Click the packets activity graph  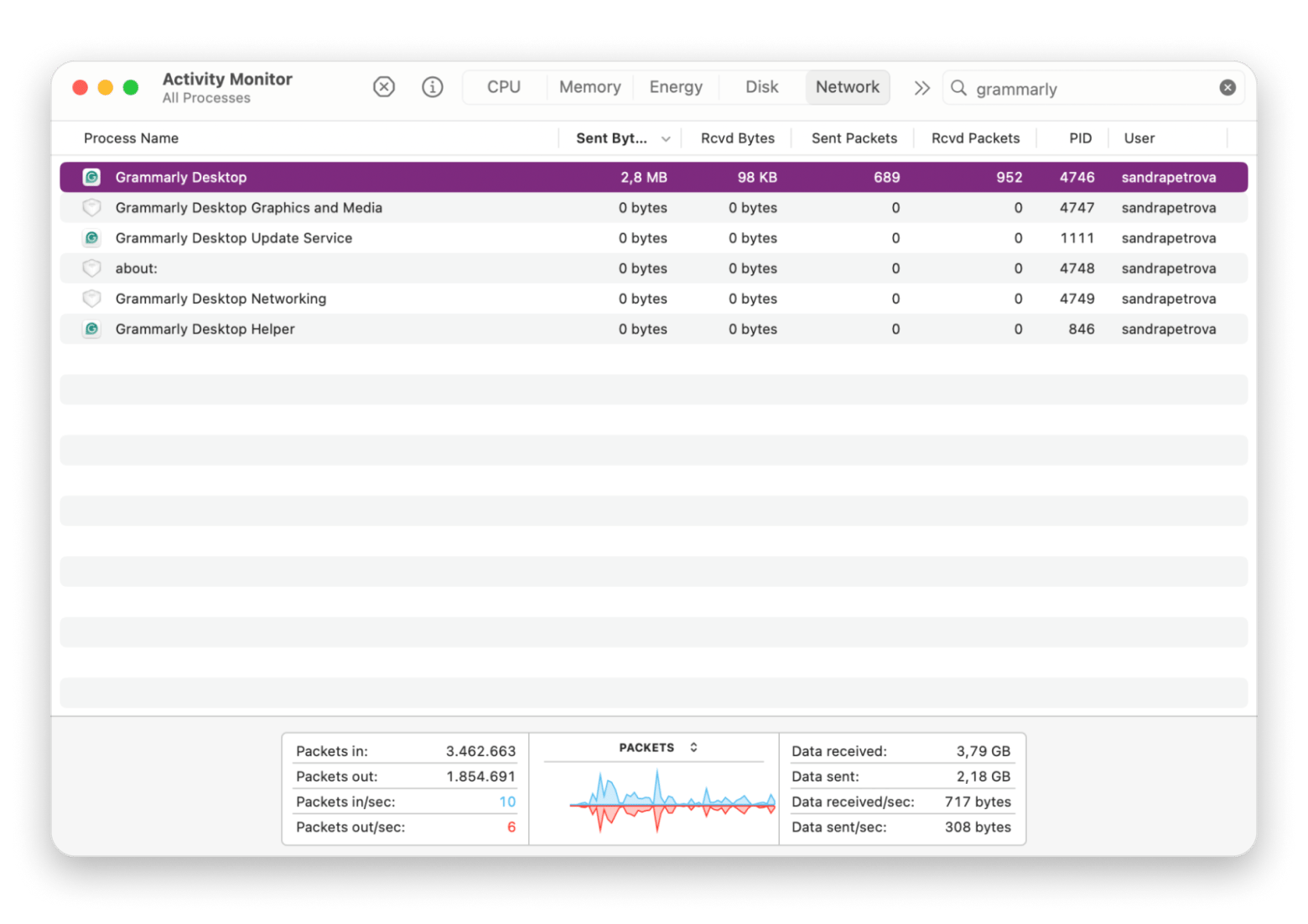[x=672, y=802]
